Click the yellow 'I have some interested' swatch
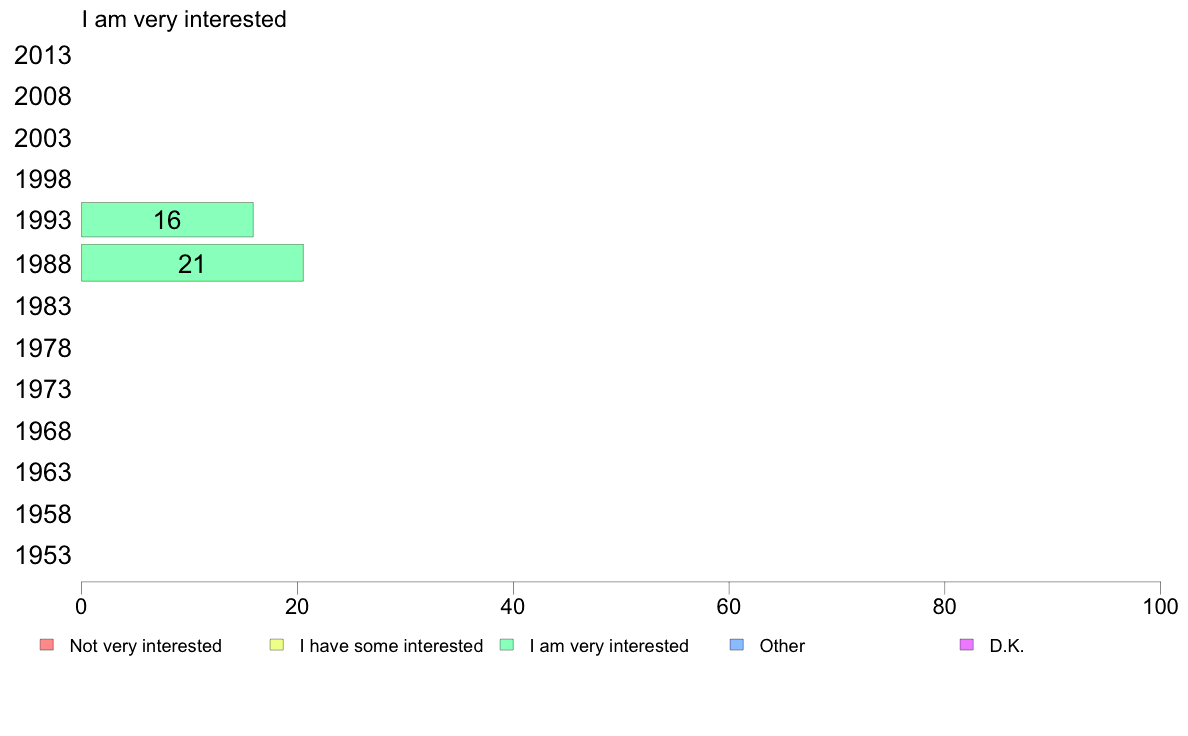 277,645
